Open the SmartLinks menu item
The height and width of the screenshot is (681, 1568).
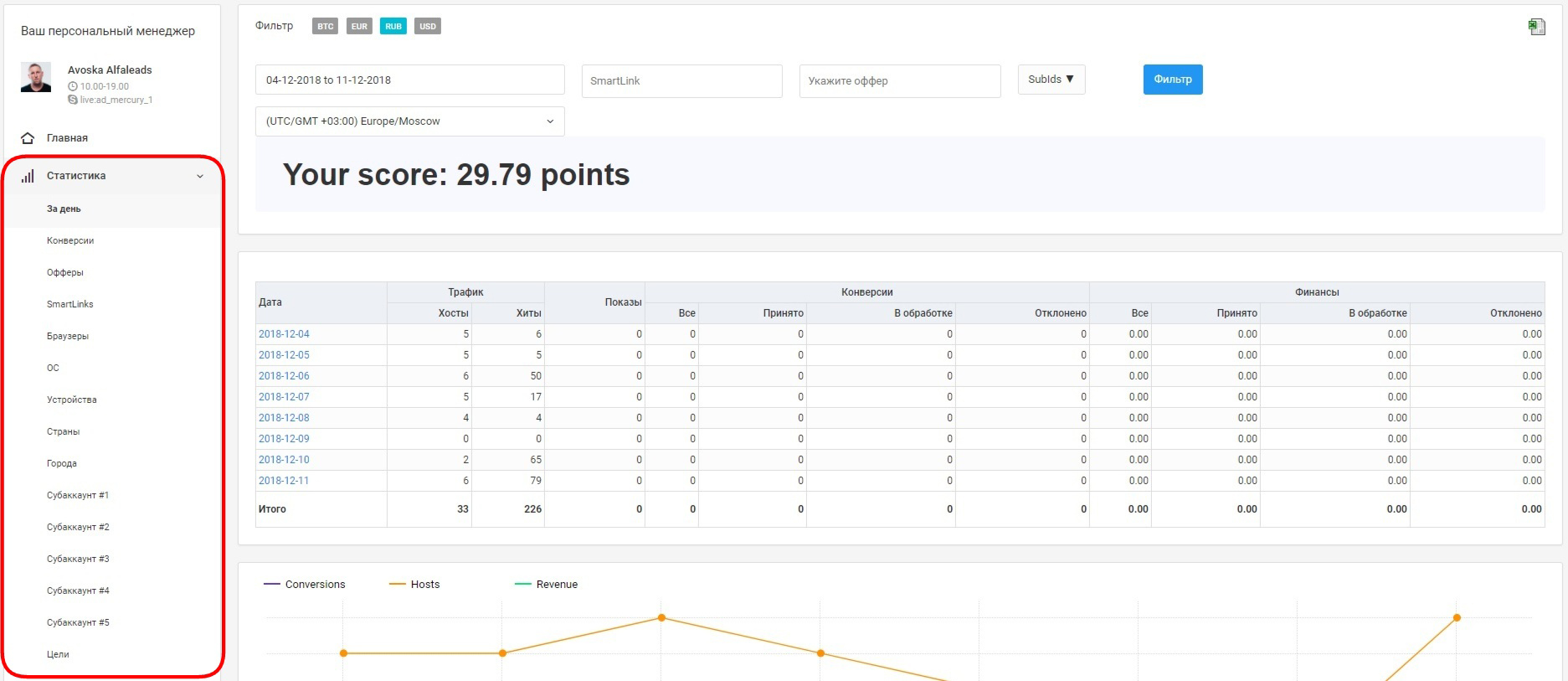[x=70, y=304]
